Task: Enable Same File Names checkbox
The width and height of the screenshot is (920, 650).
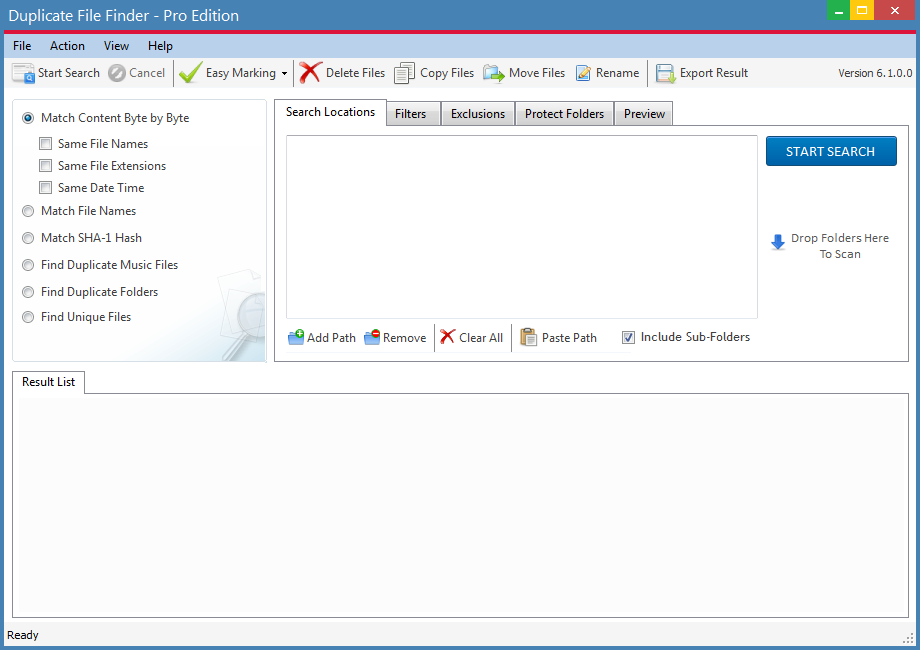Action: pyautogui.click(x=45, y=144)
